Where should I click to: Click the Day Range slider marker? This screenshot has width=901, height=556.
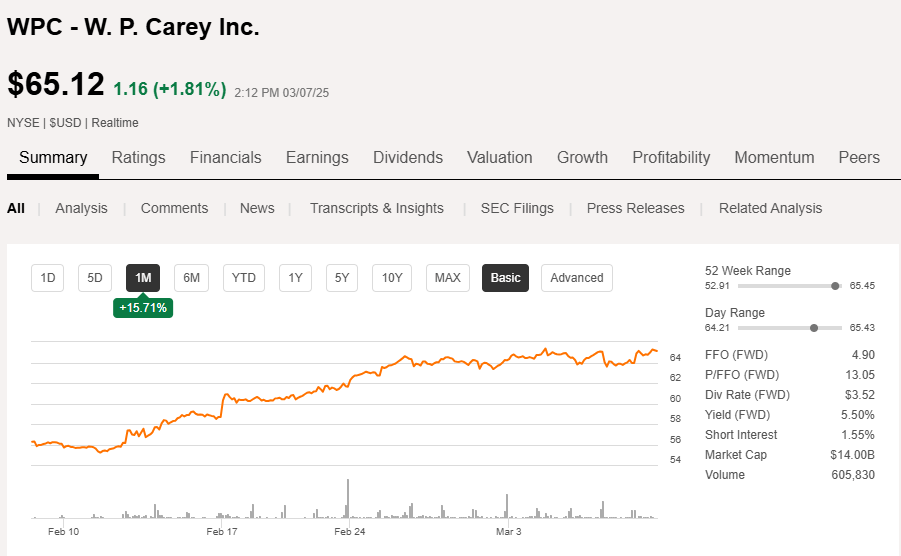tap(814, 328)
